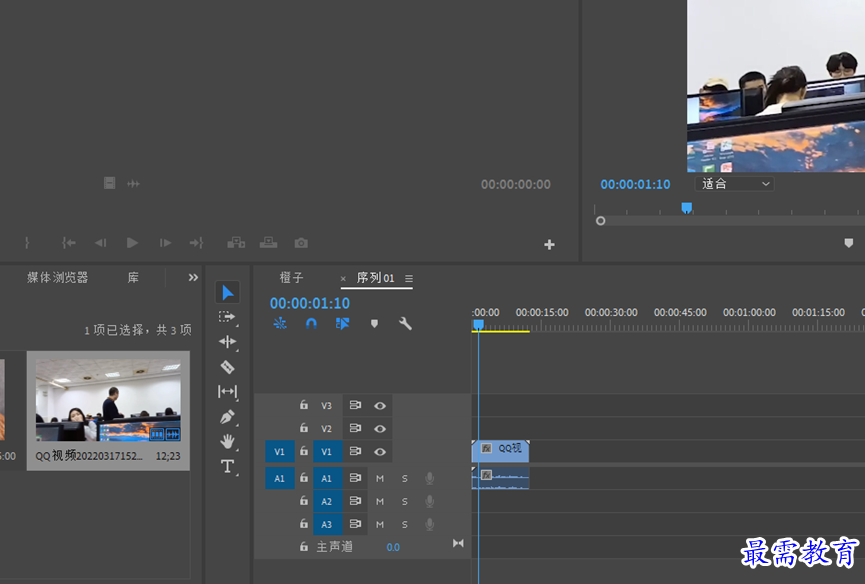Target the V1 track header
Screen dimensions: 865x584
pyautogui.click(x=327, y=452)
